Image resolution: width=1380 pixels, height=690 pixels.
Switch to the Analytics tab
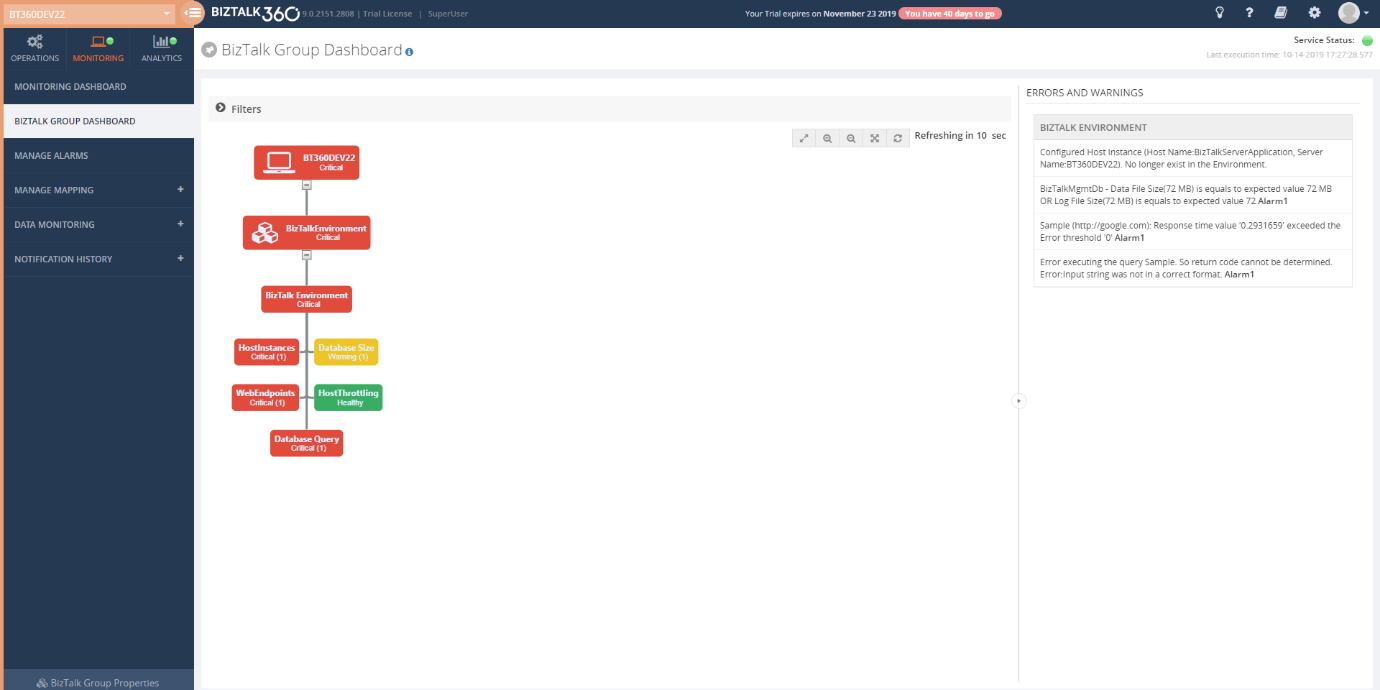click(162, 49)
